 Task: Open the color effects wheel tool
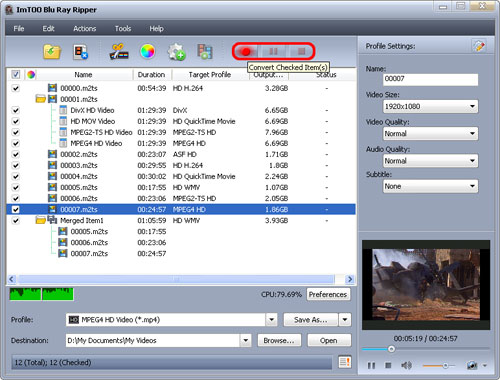pos(148,52)
